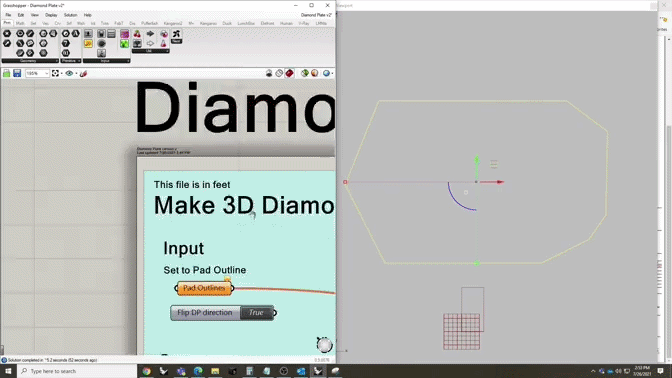Toggle the Don't Draw Preview mode button
The width and height of the screenshot is (672, 378).
coord(269,73)
